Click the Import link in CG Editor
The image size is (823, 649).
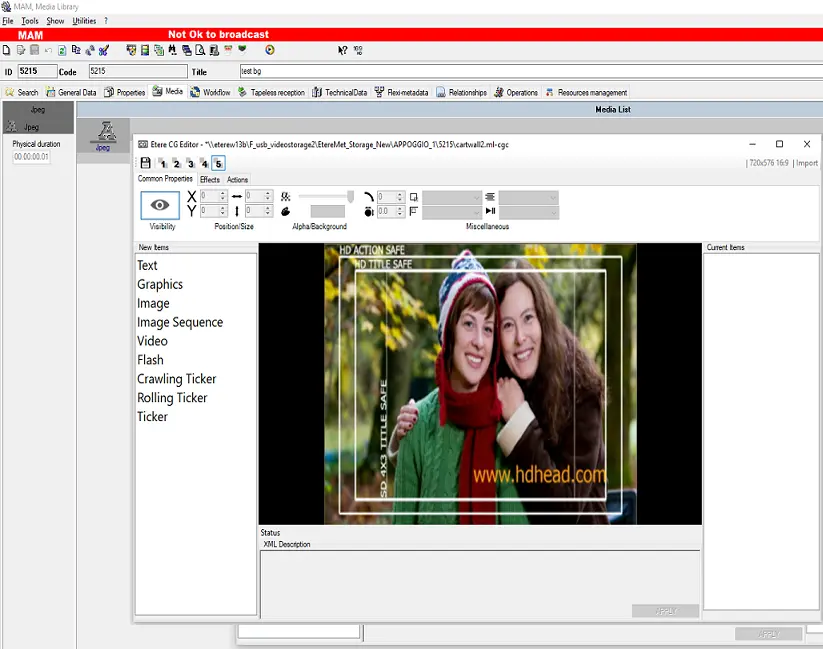click(x=806, y=163)
